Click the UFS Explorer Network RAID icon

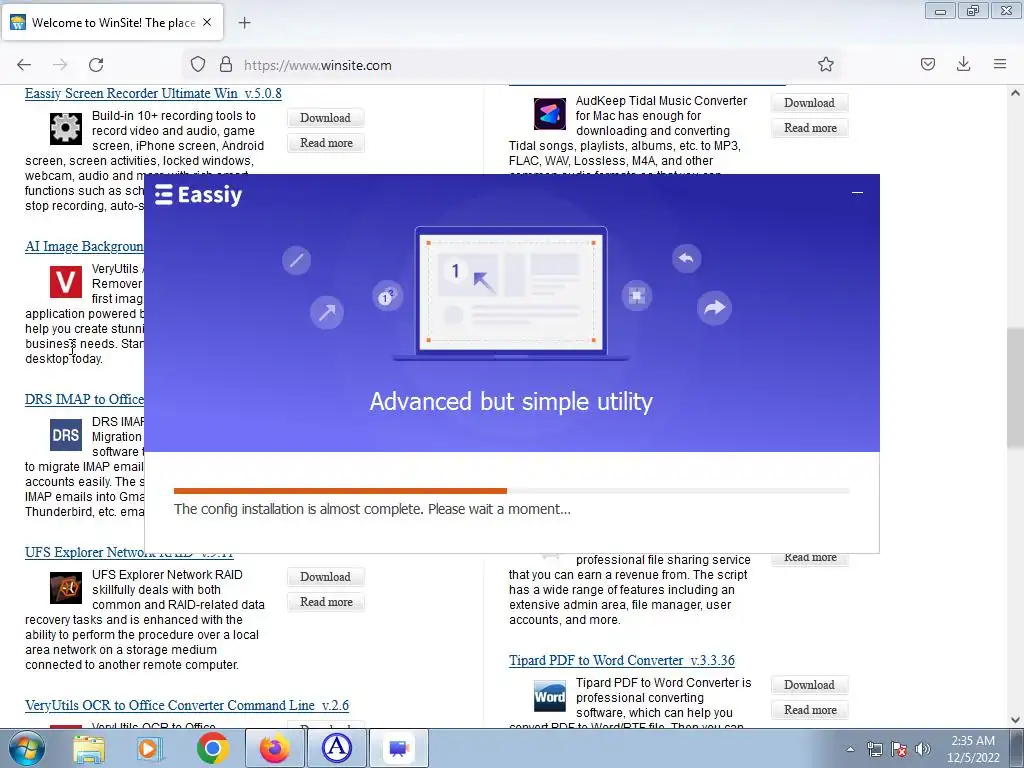66,588
